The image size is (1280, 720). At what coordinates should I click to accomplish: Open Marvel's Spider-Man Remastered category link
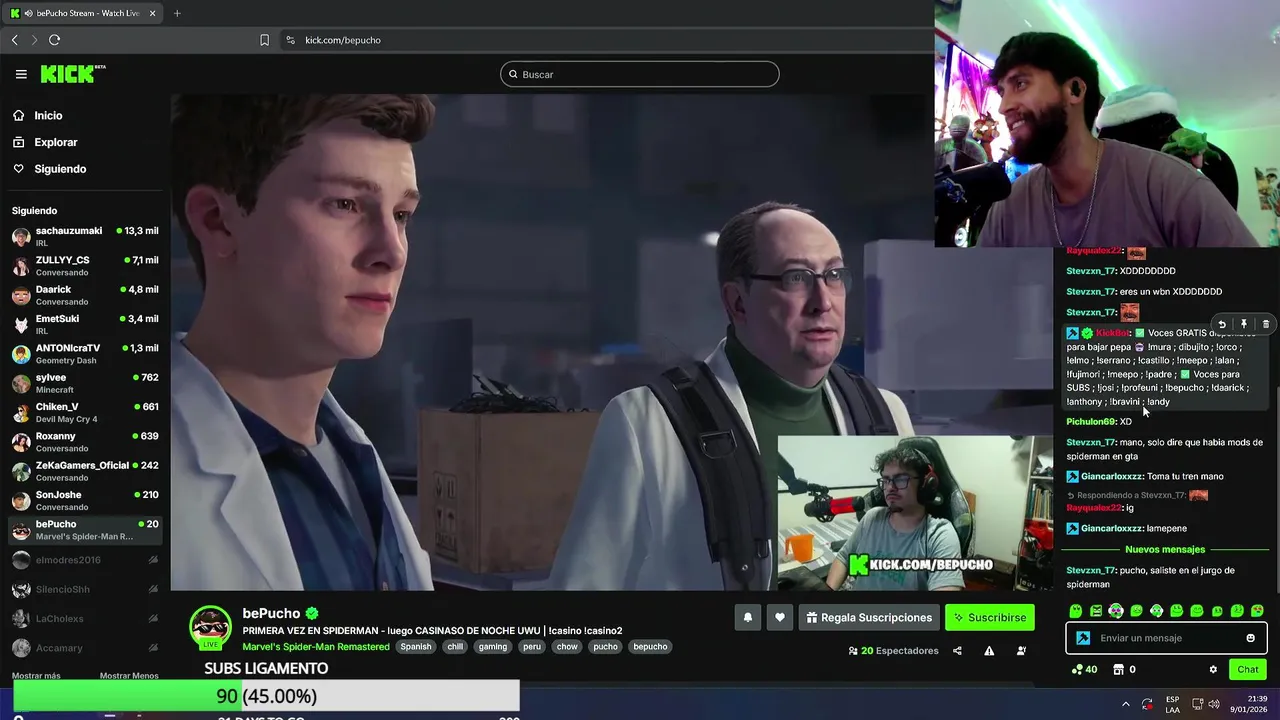(x=316, y=647)
